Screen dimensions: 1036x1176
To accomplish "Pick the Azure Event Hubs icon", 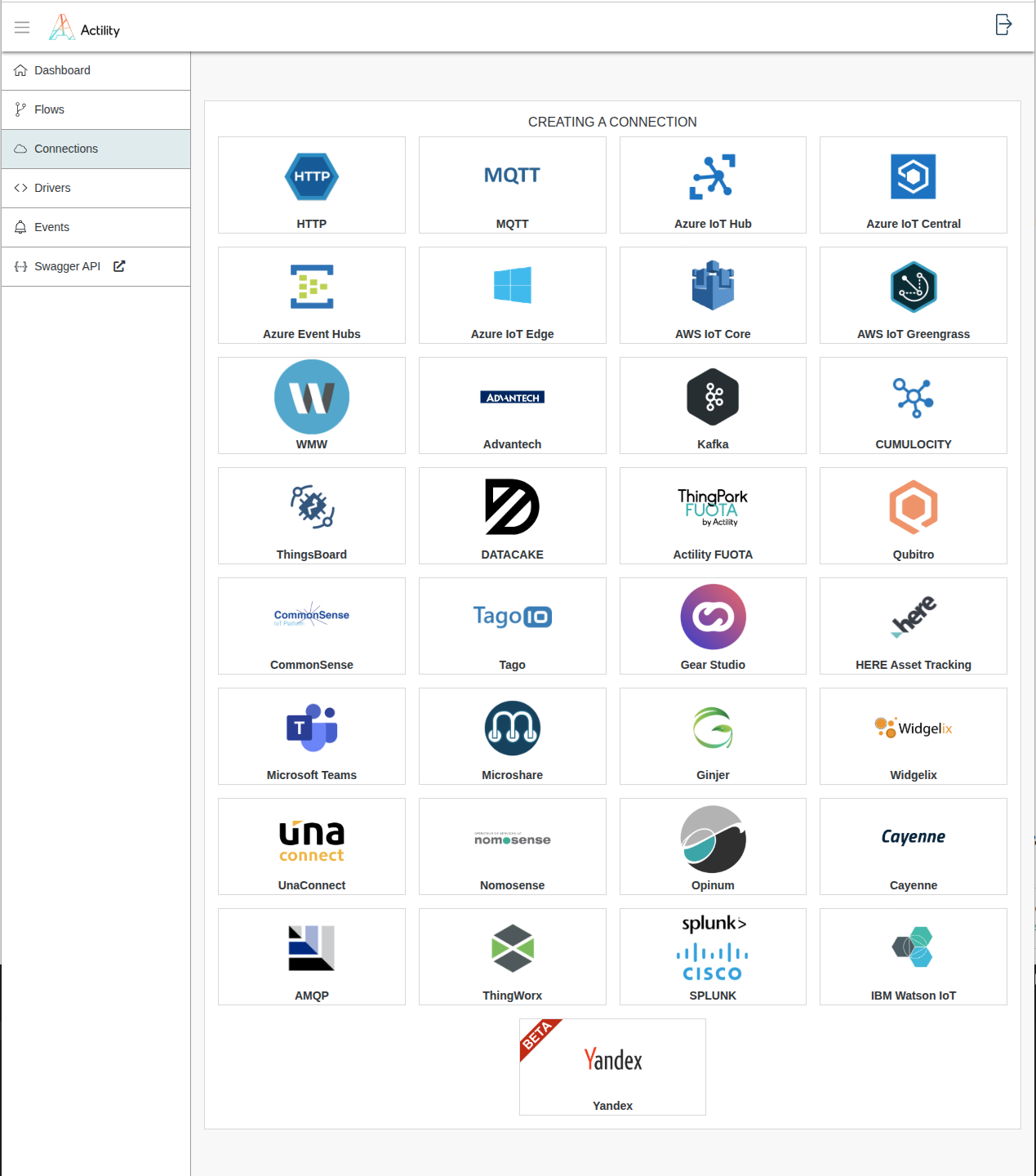I will click(312, 287).
